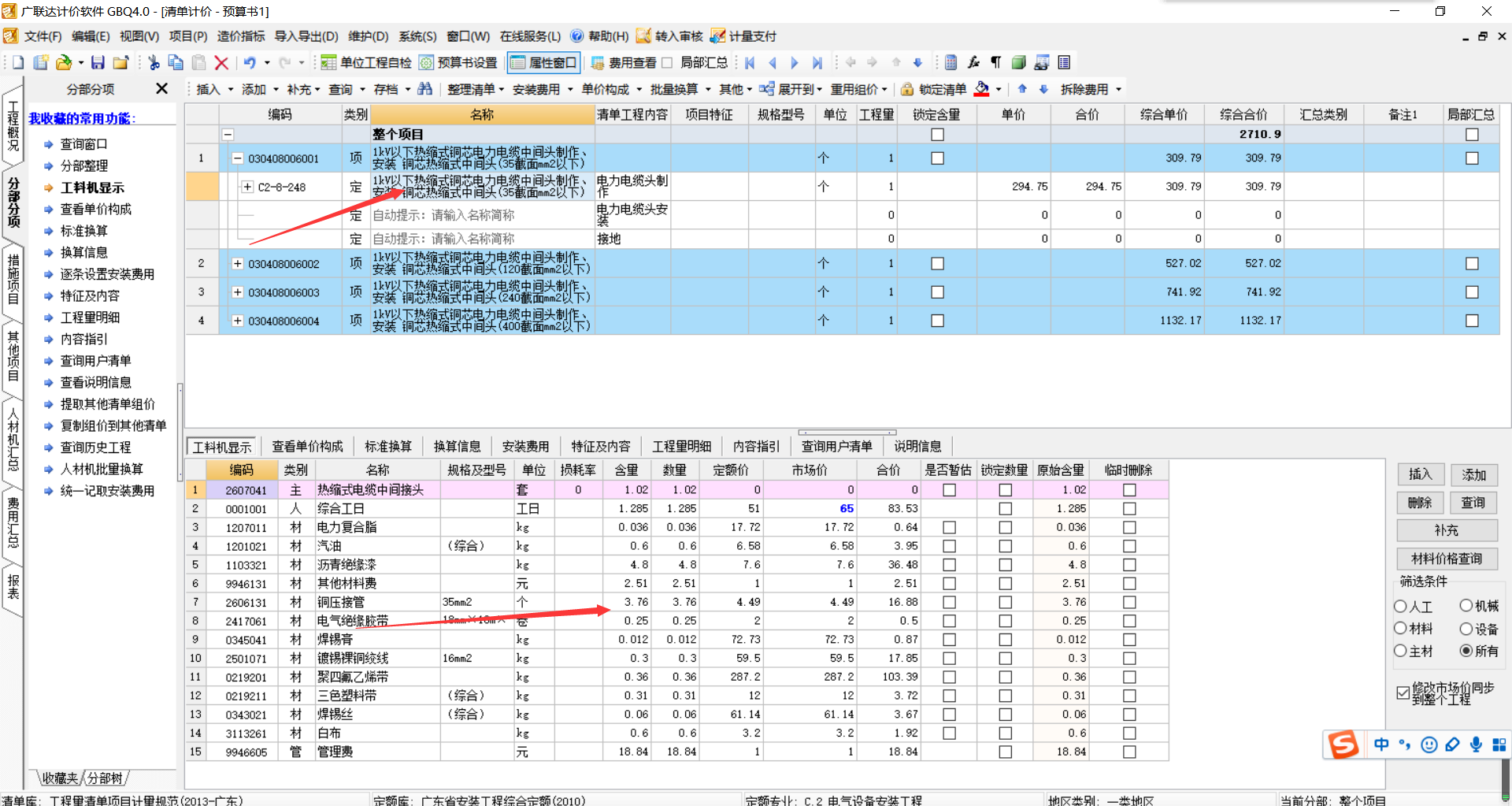The image size is (1512, 806).
Task: Go to last record navigation icon
Action: (817, 63)
